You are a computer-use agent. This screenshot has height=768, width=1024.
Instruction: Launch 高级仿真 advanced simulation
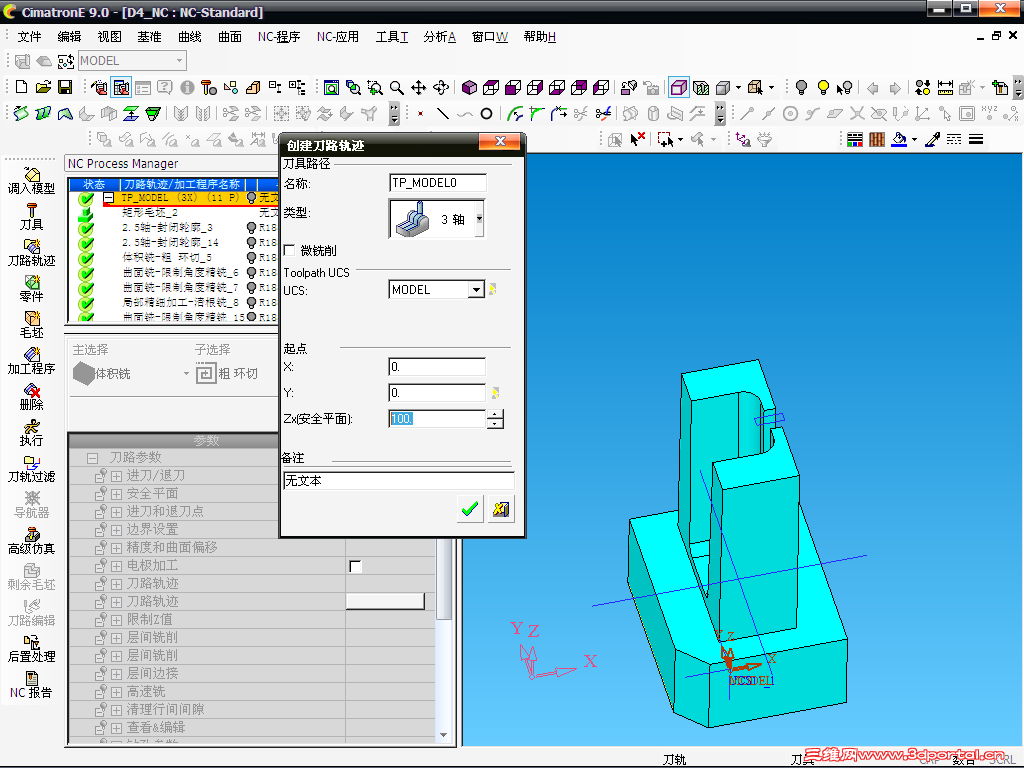[x=31, y=541]
